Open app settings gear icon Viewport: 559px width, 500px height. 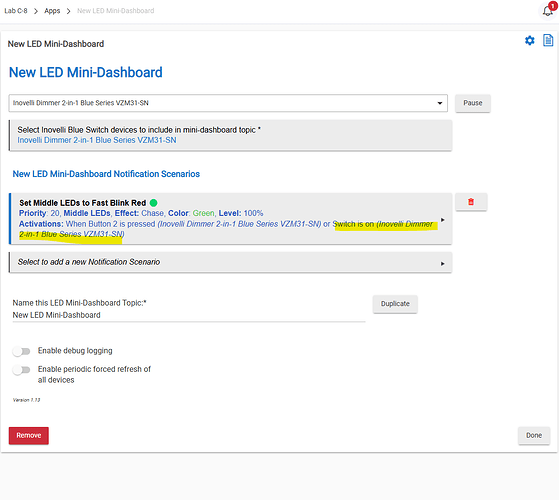[x=530, y=41]
